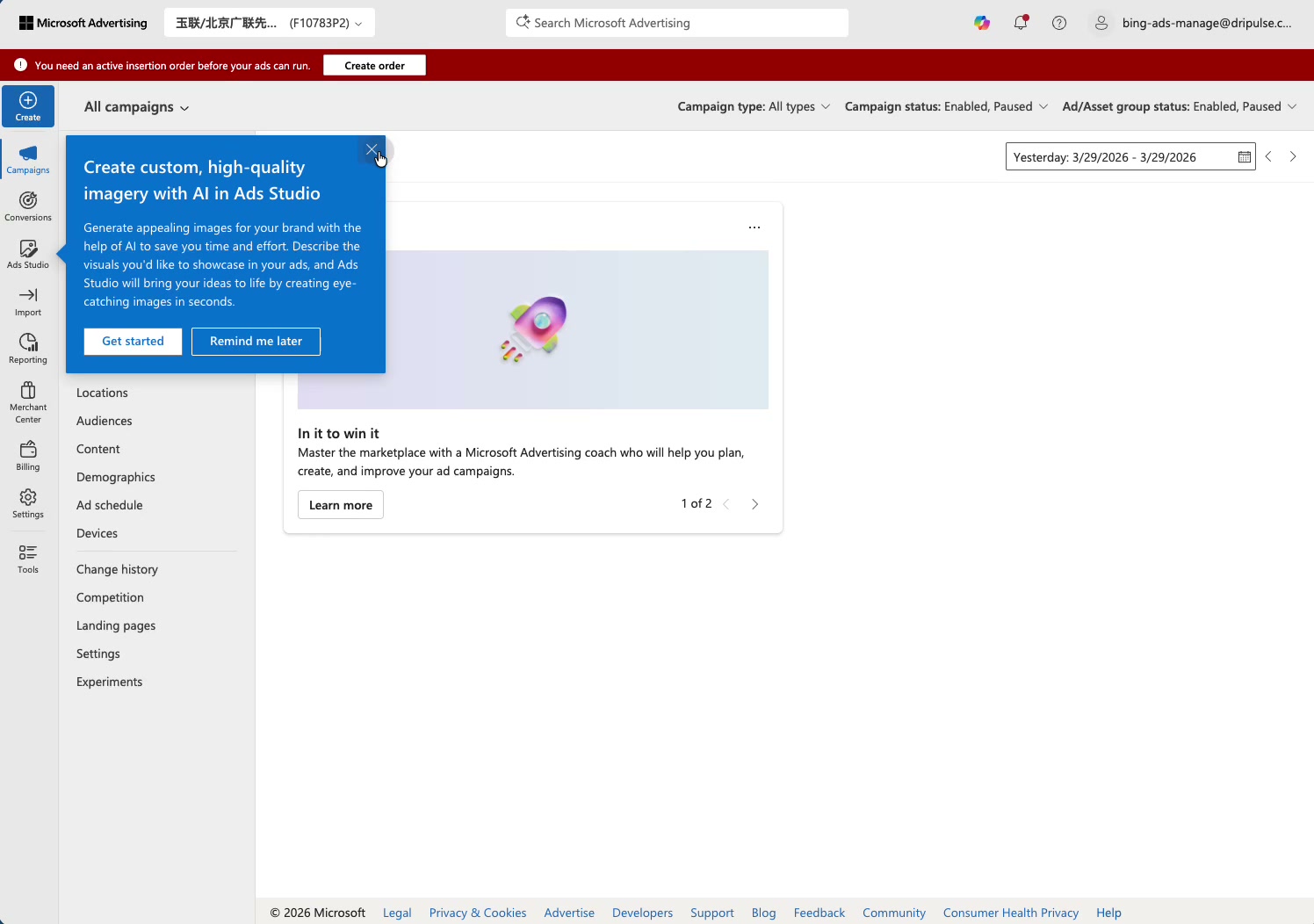
Task: Open Change history
Action: point(117,569)
